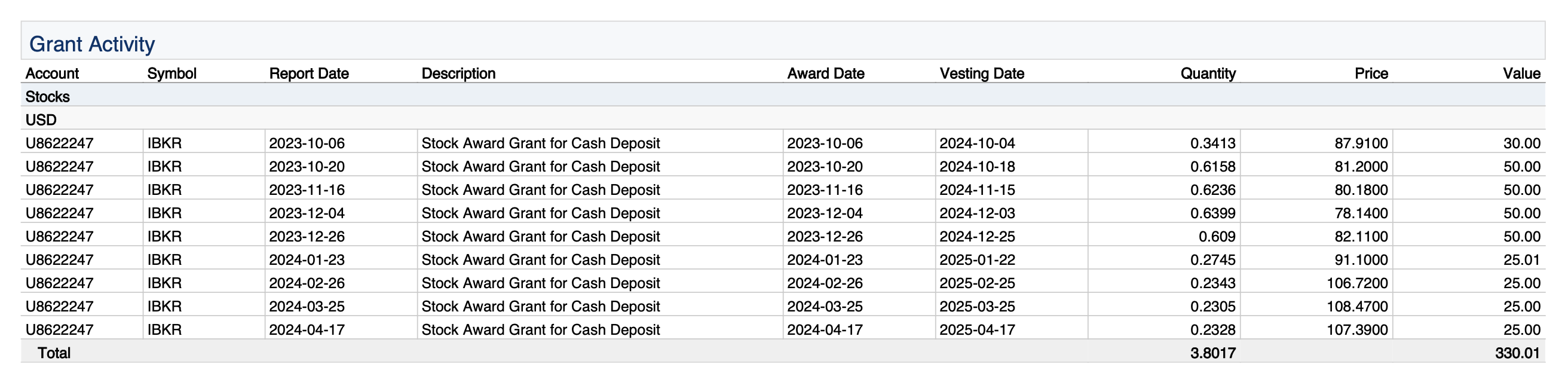Click report date 2024-01-23
Image resolution: width=1568 pixels, height=385 pixels.
[x=307, y=259]
